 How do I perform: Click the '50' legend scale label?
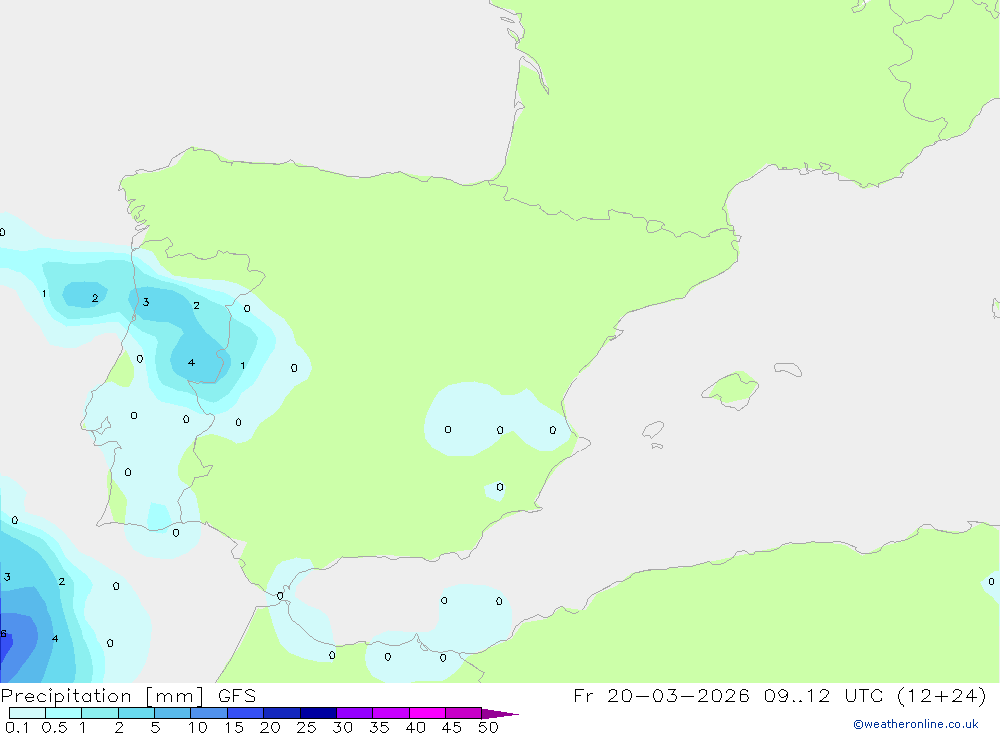[489, 727]
